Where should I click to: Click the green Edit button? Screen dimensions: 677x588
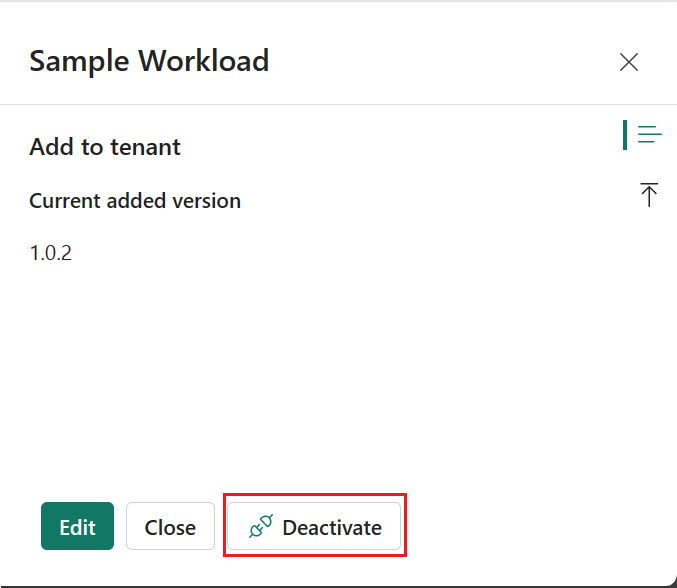pyautogui.click(x=78, y=526)
